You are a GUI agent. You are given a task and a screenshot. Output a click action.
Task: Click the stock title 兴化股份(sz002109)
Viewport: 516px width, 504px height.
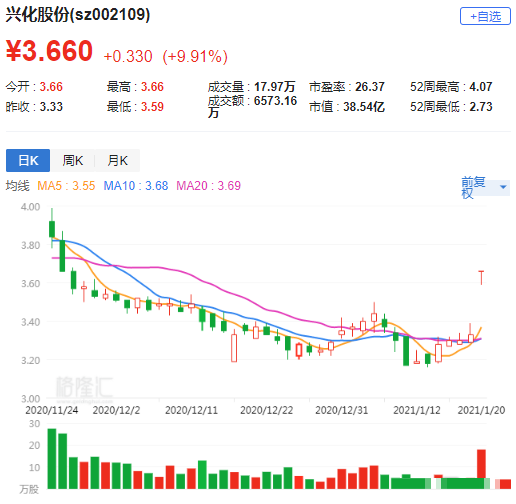78,14
